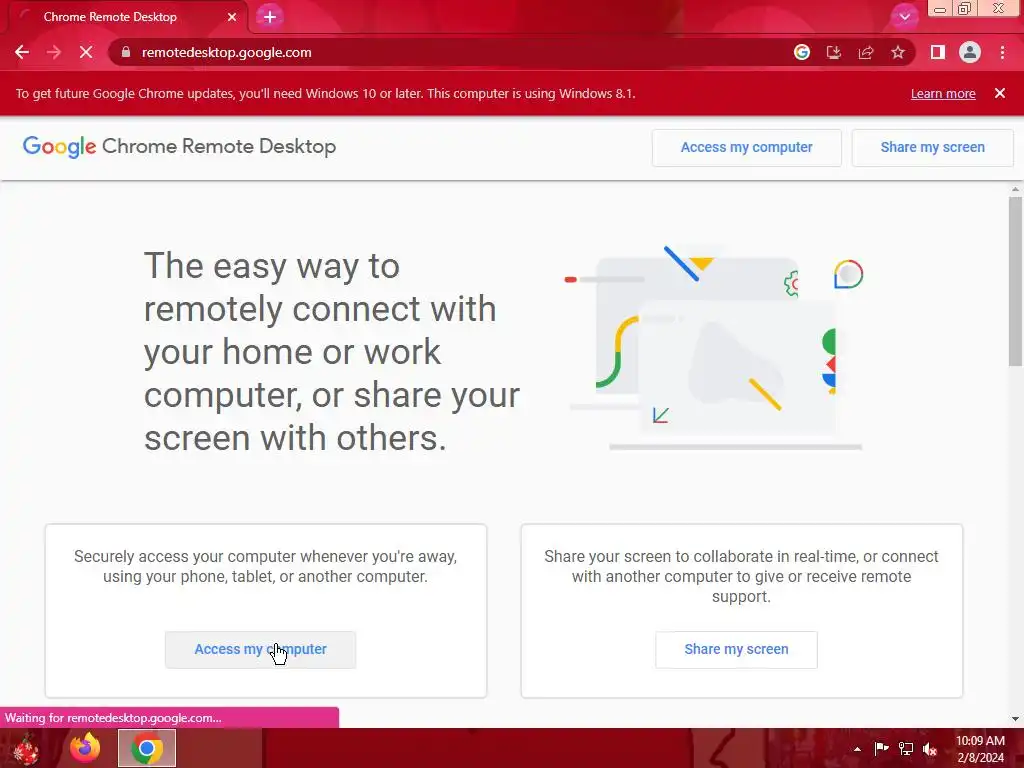The width and height of the screenshot is (1024, 768).
Task: Click the main headline text
Action: point(332,351)
